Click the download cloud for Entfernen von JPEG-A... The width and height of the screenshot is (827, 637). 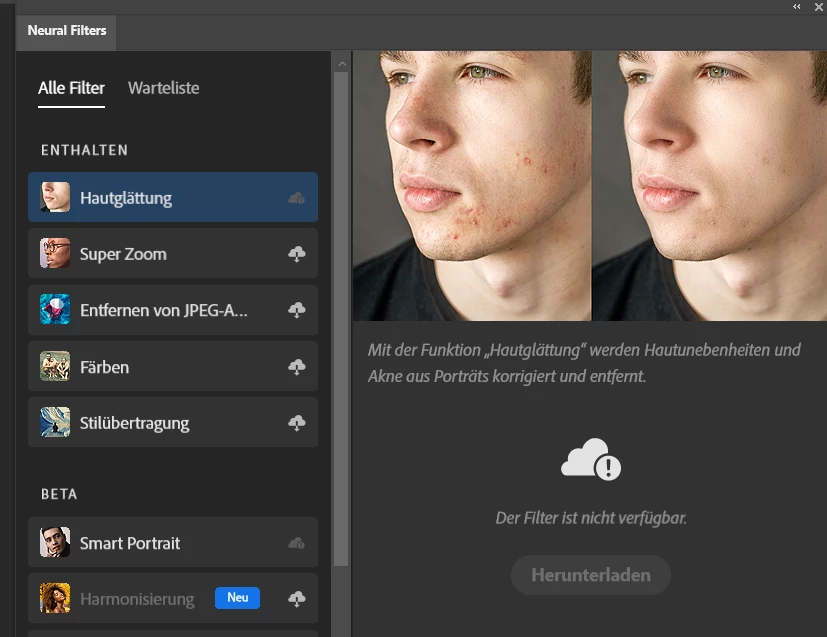296,310
